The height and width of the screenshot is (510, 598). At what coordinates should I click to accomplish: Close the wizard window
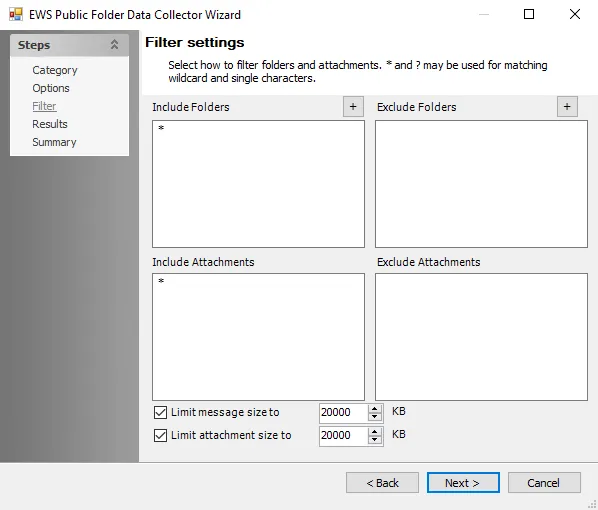(x=575, y=14)
